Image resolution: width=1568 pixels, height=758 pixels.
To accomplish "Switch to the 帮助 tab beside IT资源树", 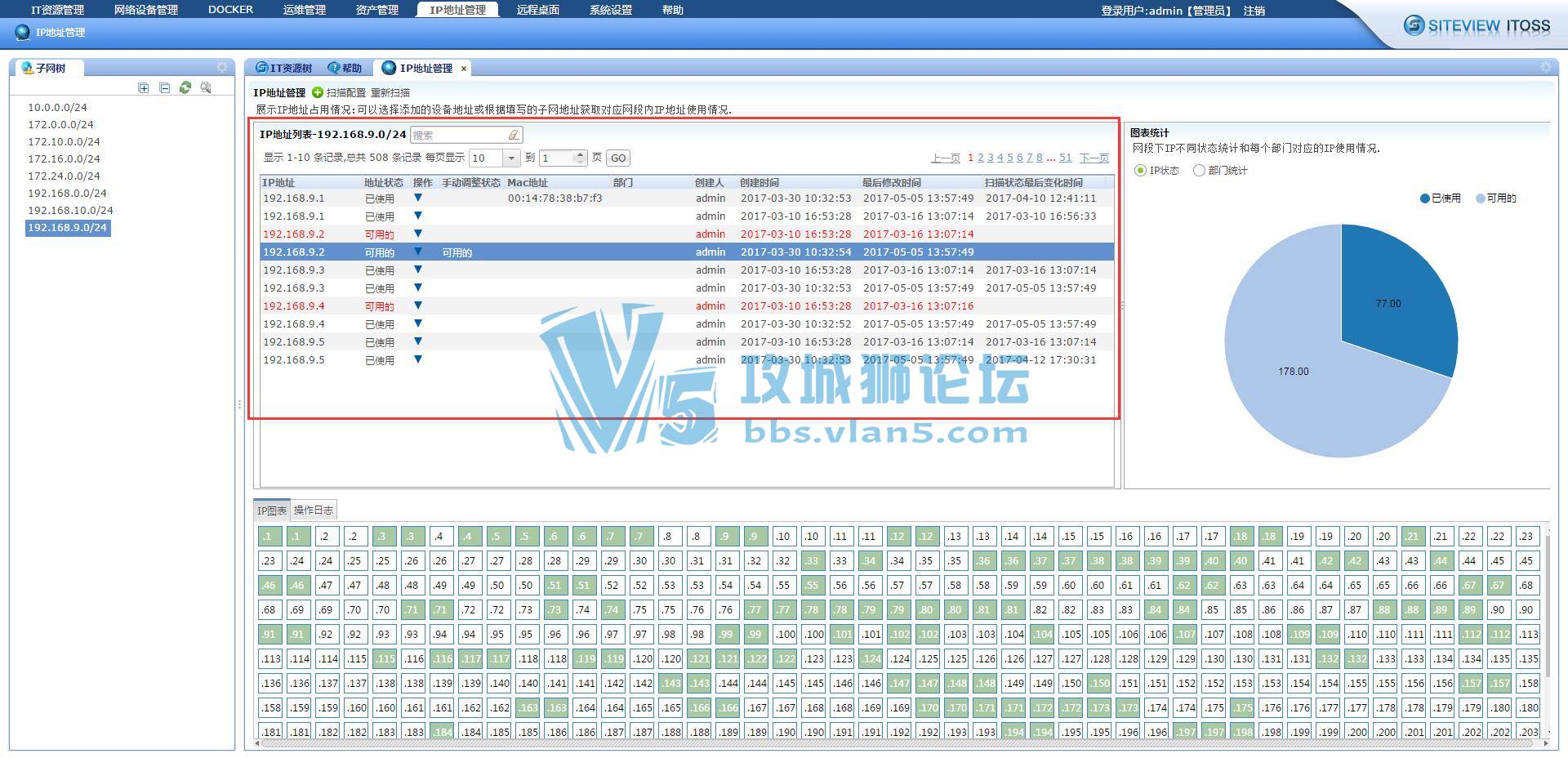I will click(x=345, y=68).
